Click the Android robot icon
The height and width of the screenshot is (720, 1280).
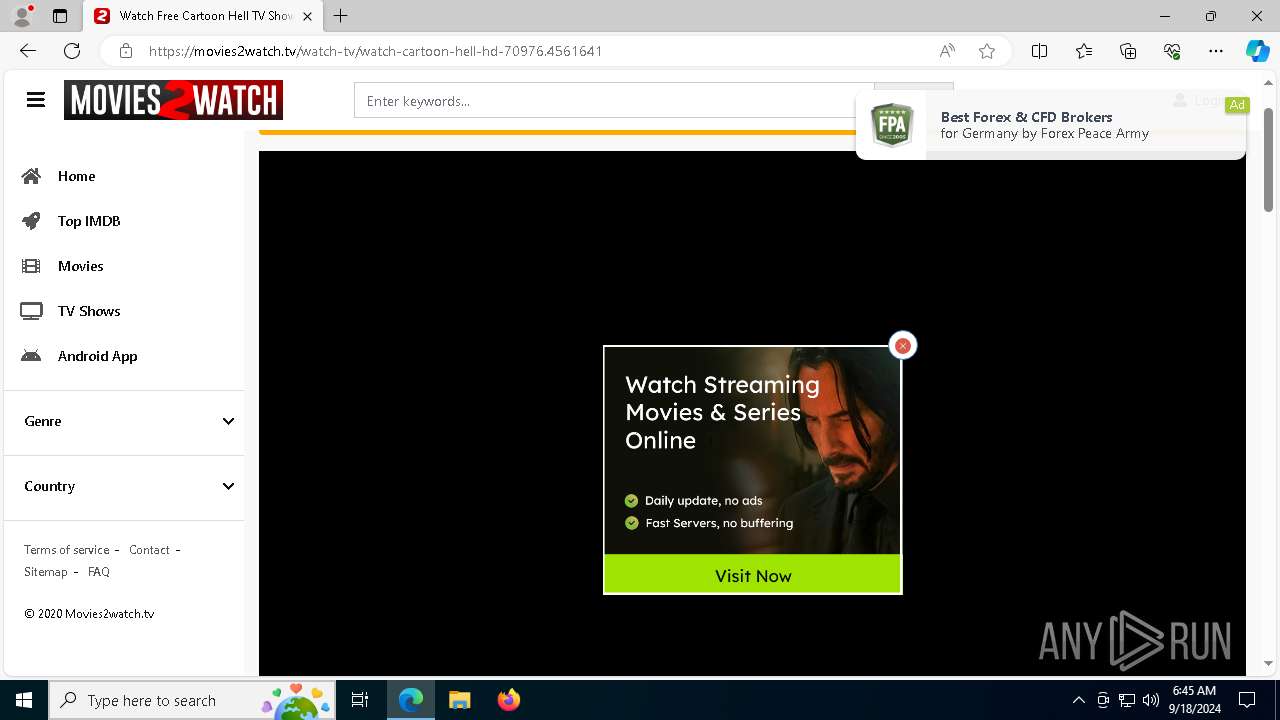click(x=32, y=356)
